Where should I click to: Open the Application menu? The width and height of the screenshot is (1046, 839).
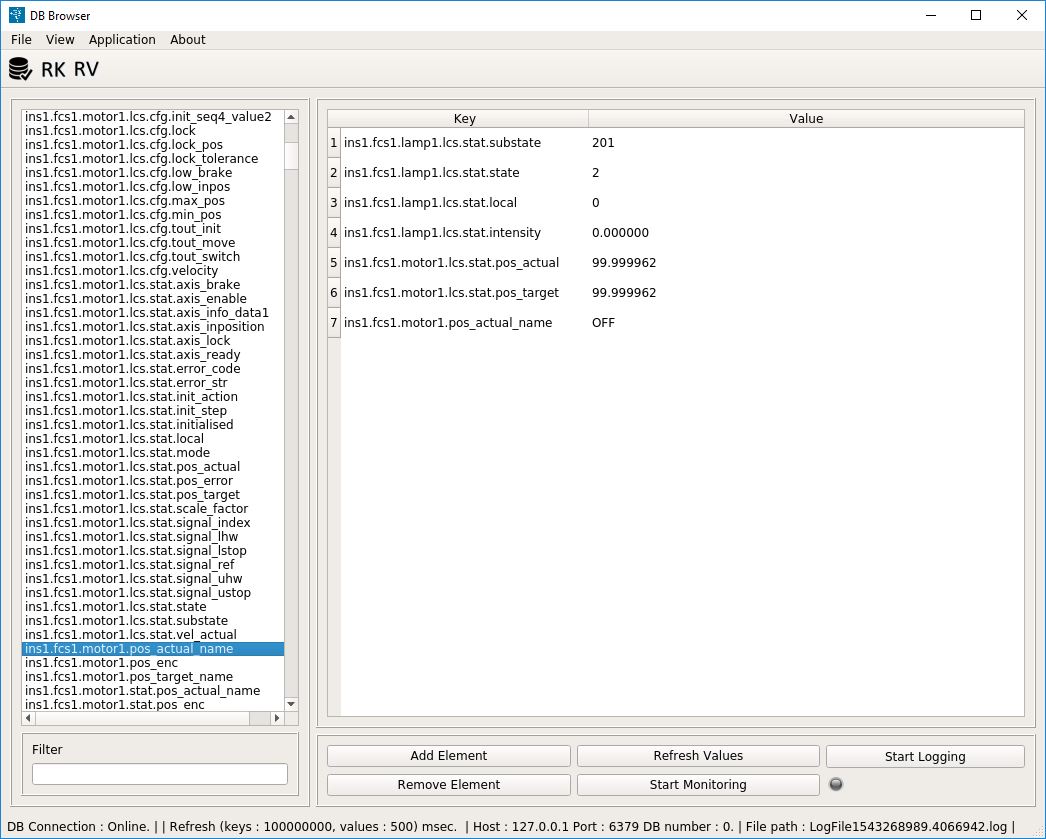[x=122, y=40]
